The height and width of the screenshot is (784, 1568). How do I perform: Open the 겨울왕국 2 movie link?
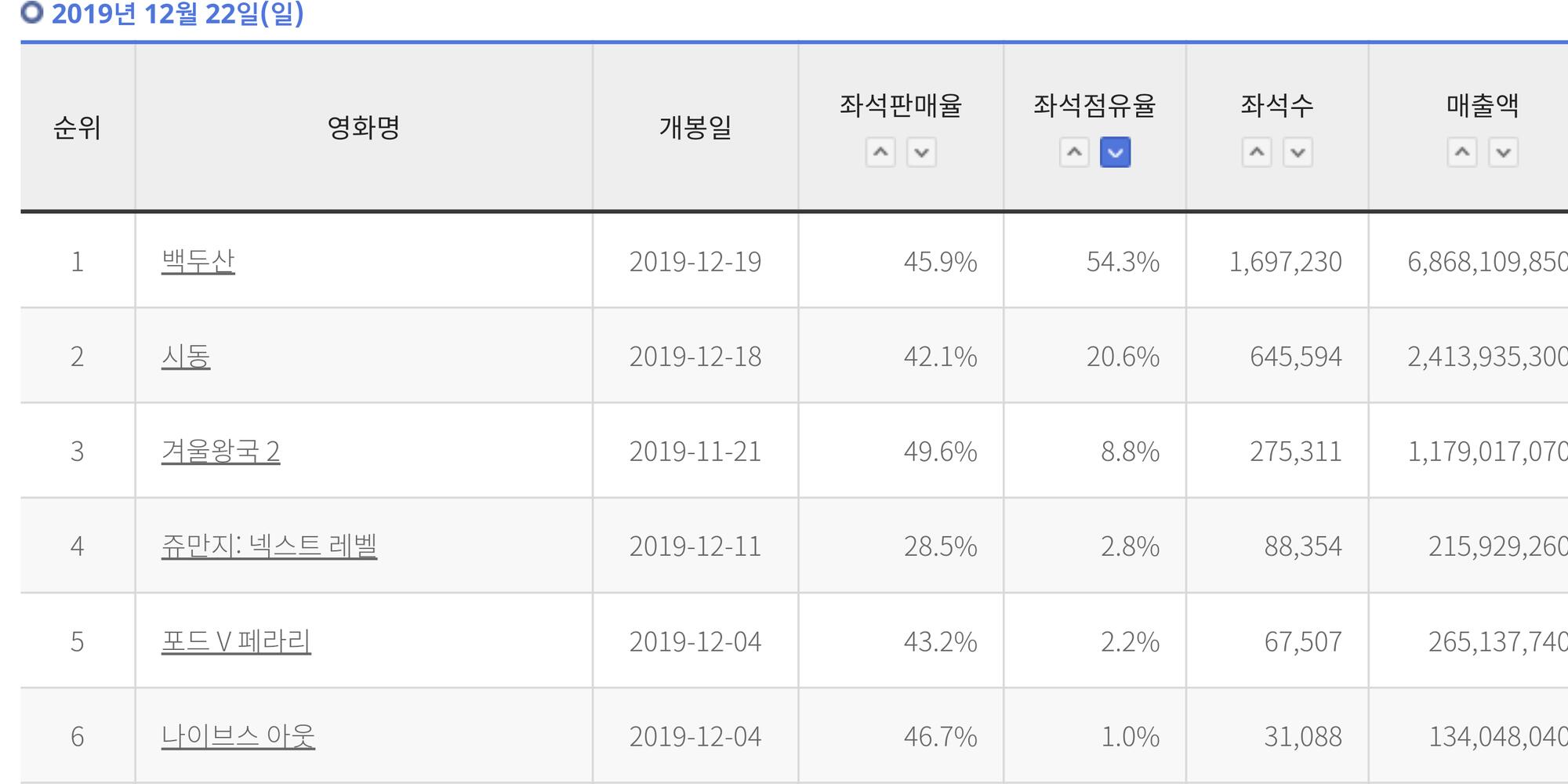click(x=220, y=452)
